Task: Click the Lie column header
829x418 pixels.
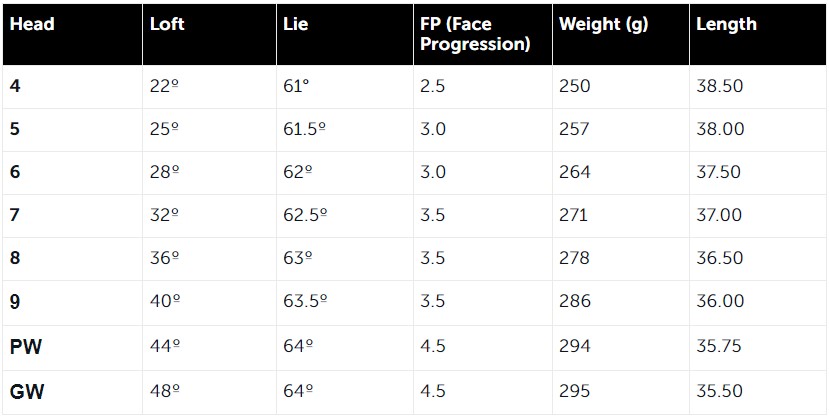Action: [x=296, y=24]
